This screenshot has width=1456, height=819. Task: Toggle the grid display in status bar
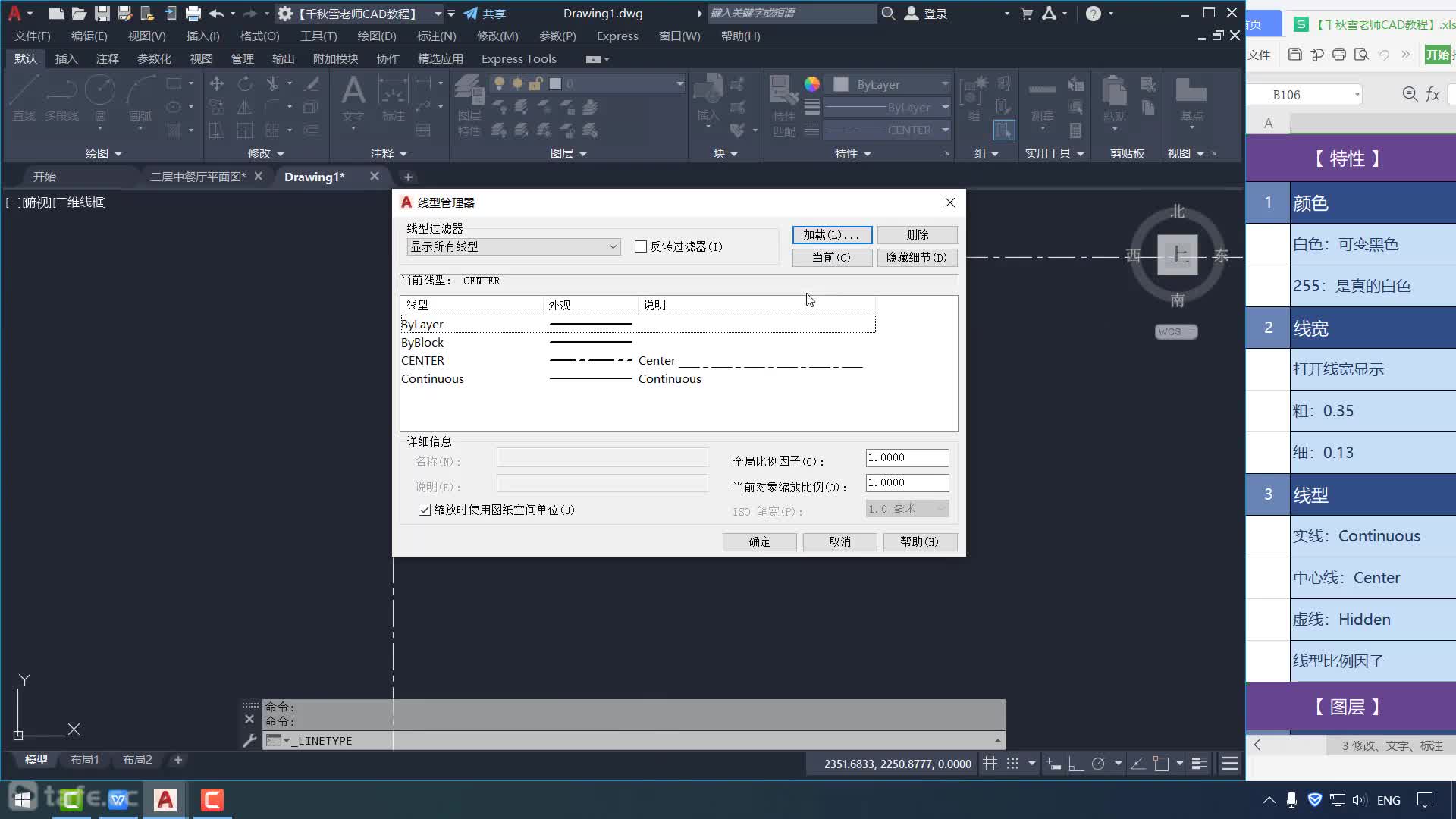990,764
